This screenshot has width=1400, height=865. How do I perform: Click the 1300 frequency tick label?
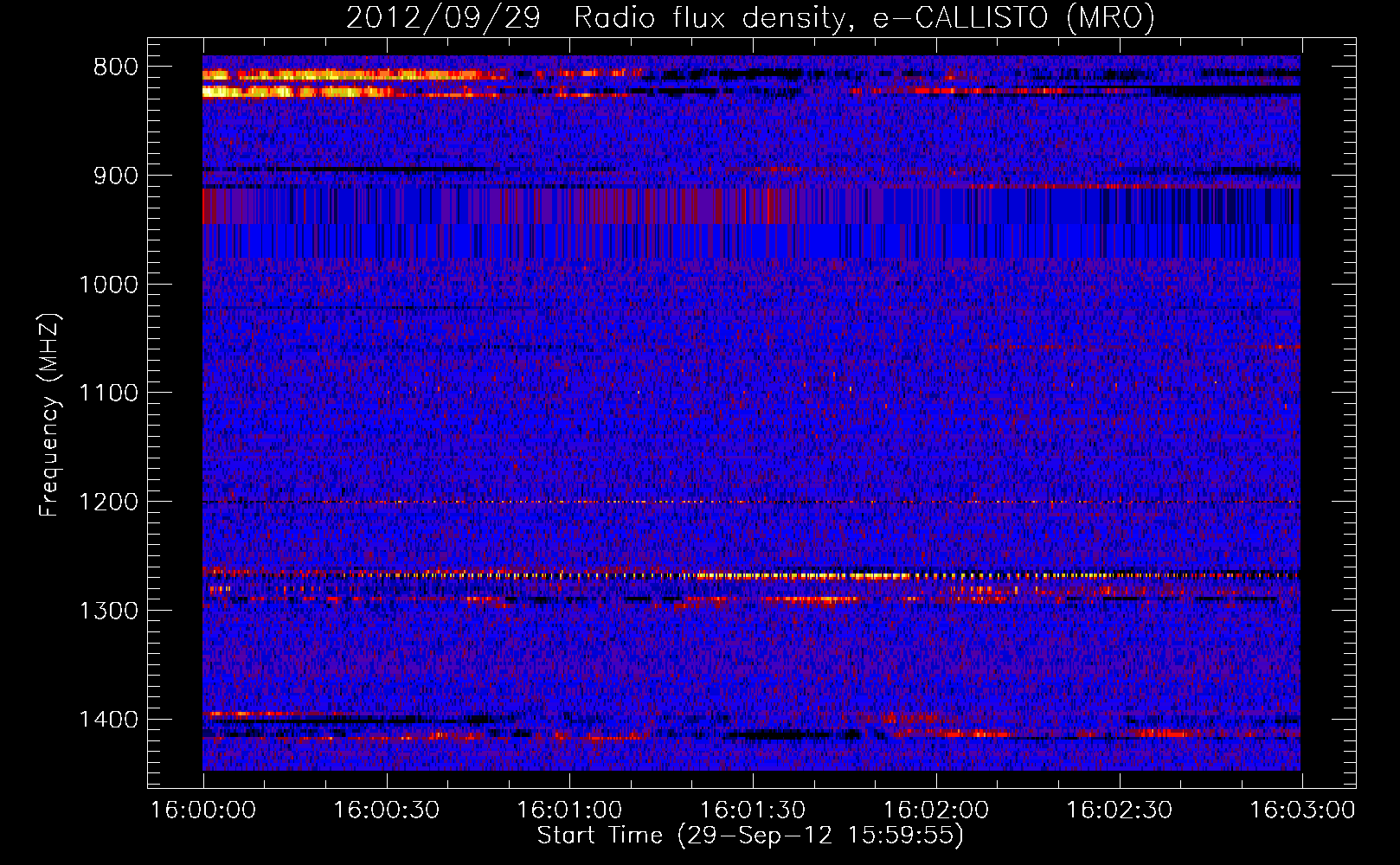click(109, 611)
